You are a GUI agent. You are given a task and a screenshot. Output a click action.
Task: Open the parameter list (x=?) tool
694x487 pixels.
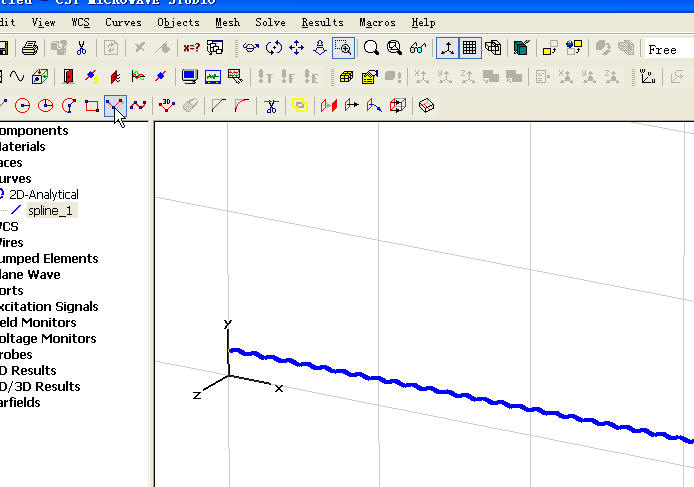tap(191, 48)
